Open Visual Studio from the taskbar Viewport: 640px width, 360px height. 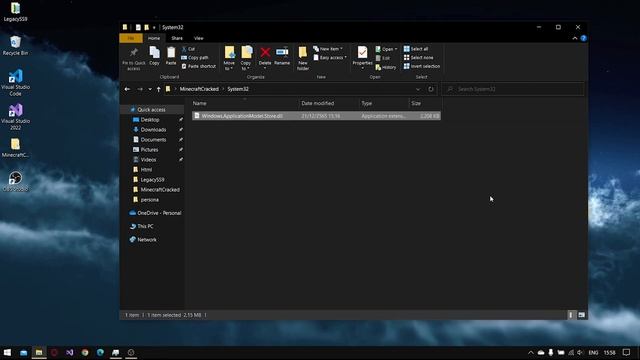tap(69, 352)
